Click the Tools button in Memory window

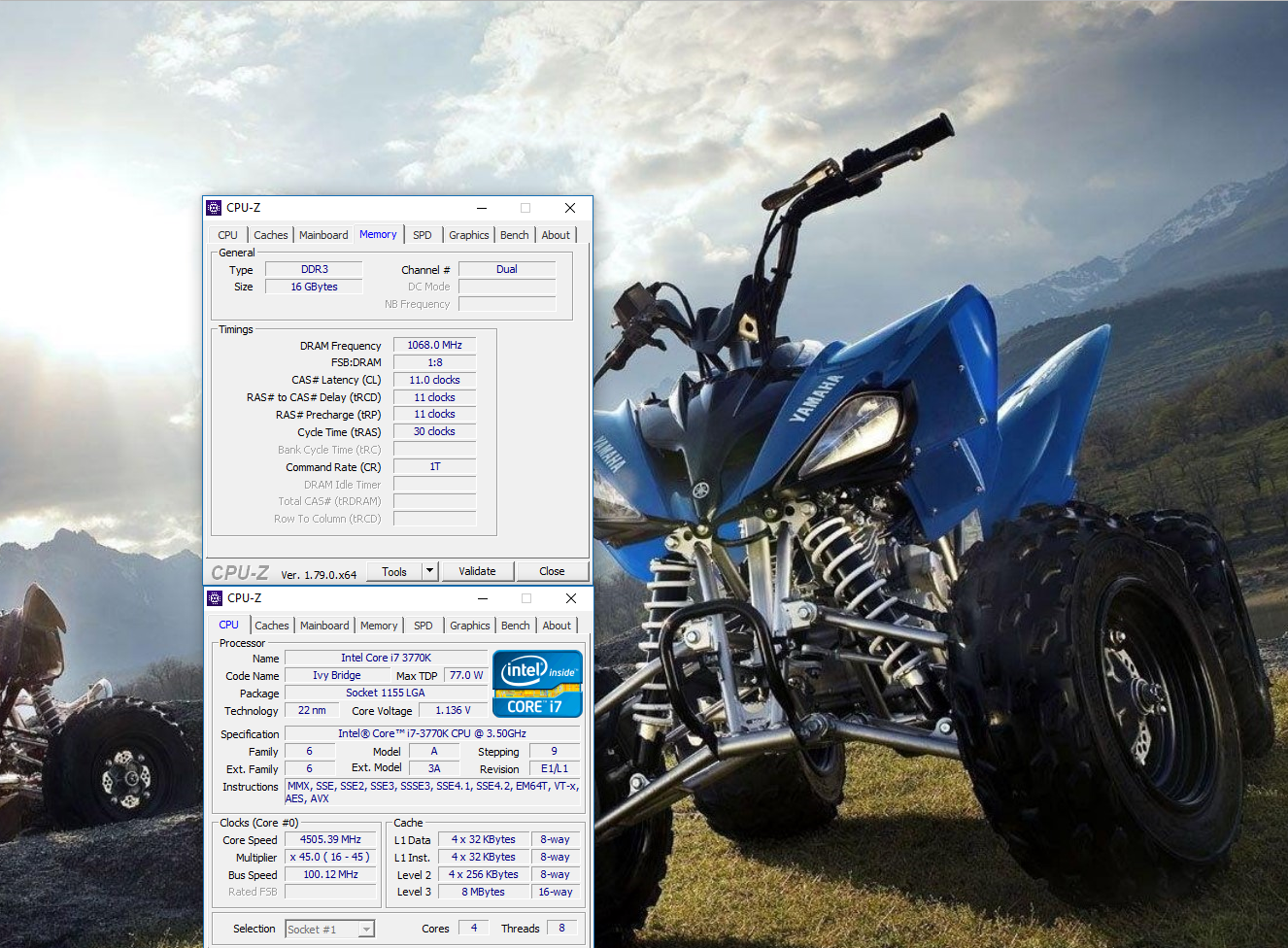(394, 571)
